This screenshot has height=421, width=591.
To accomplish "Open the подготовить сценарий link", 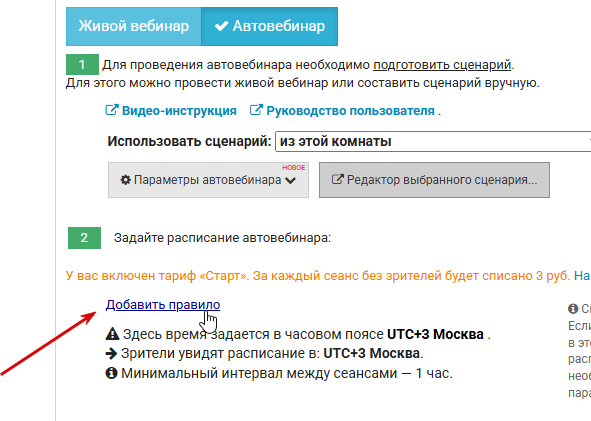I will point(442,65).
